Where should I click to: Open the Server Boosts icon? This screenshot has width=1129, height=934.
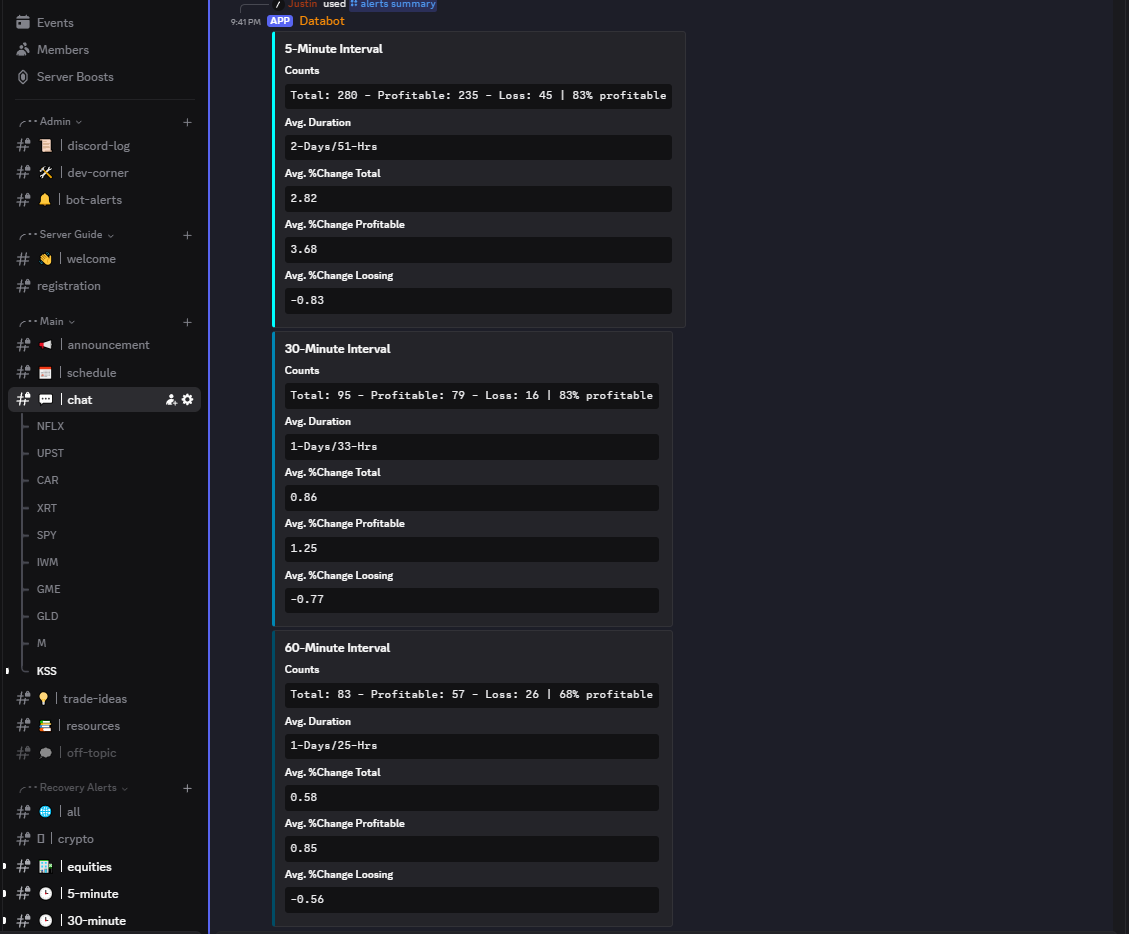pos(23,77)
